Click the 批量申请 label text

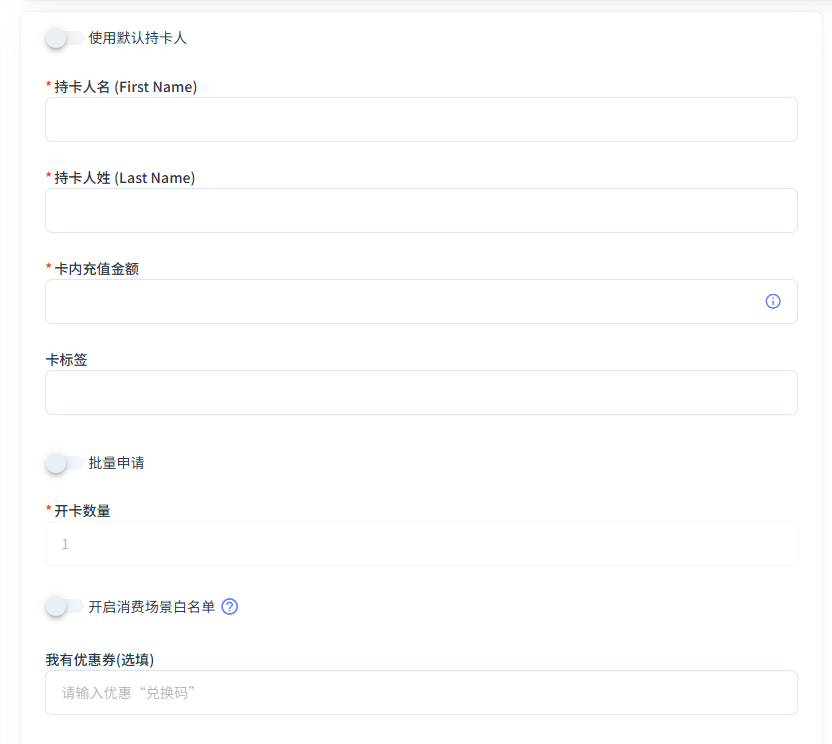(116, 463)
